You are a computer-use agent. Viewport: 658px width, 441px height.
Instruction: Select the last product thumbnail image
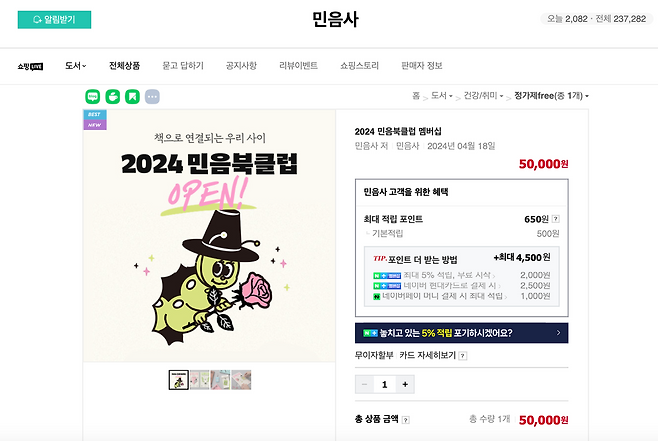241,380
